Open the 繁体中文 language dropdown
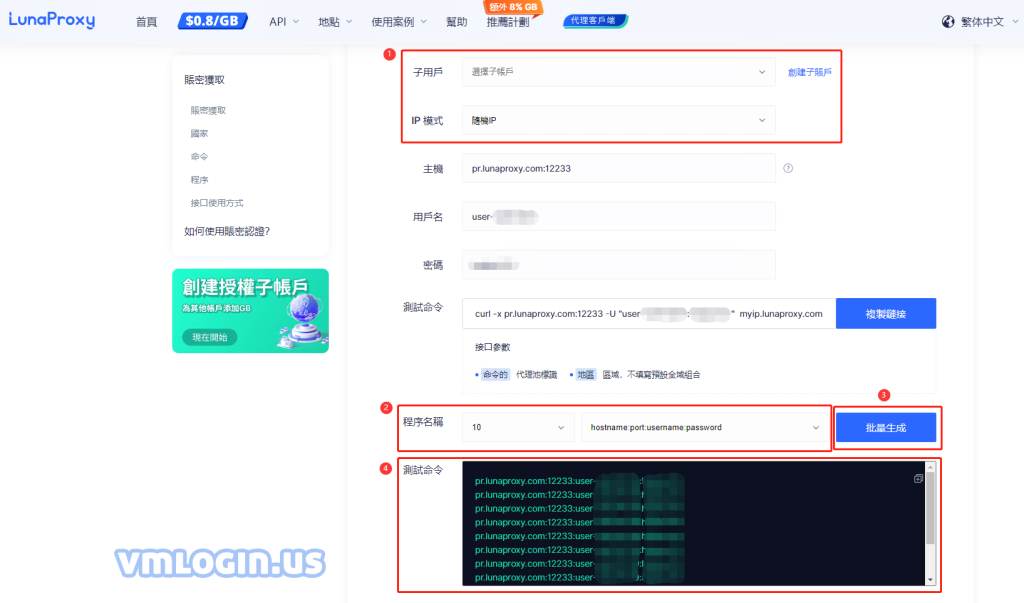The image size is (1024, 603). (x=989, y=22)
